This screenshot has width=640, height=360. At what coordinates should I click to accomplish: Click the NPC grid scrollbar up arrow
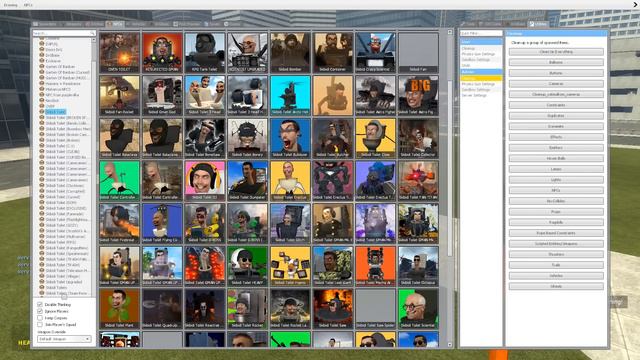pyautogui.click(x=450, y=32)
